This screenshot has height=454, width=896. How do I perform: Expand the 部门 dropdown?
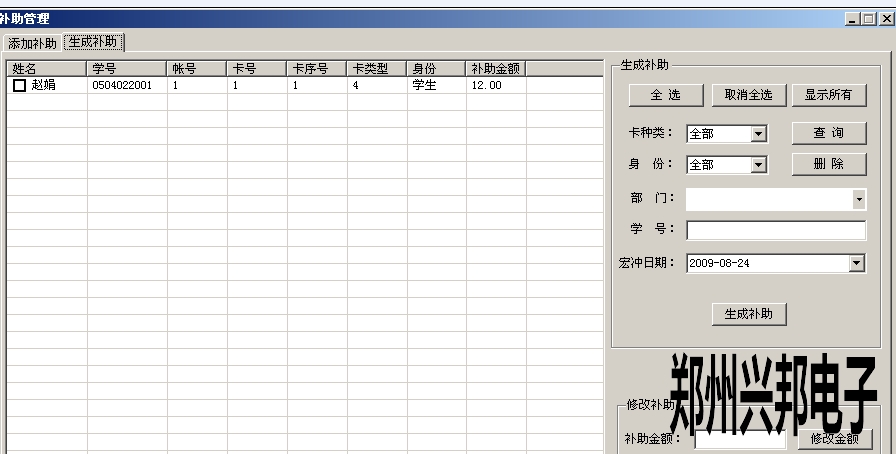point(859,200)
